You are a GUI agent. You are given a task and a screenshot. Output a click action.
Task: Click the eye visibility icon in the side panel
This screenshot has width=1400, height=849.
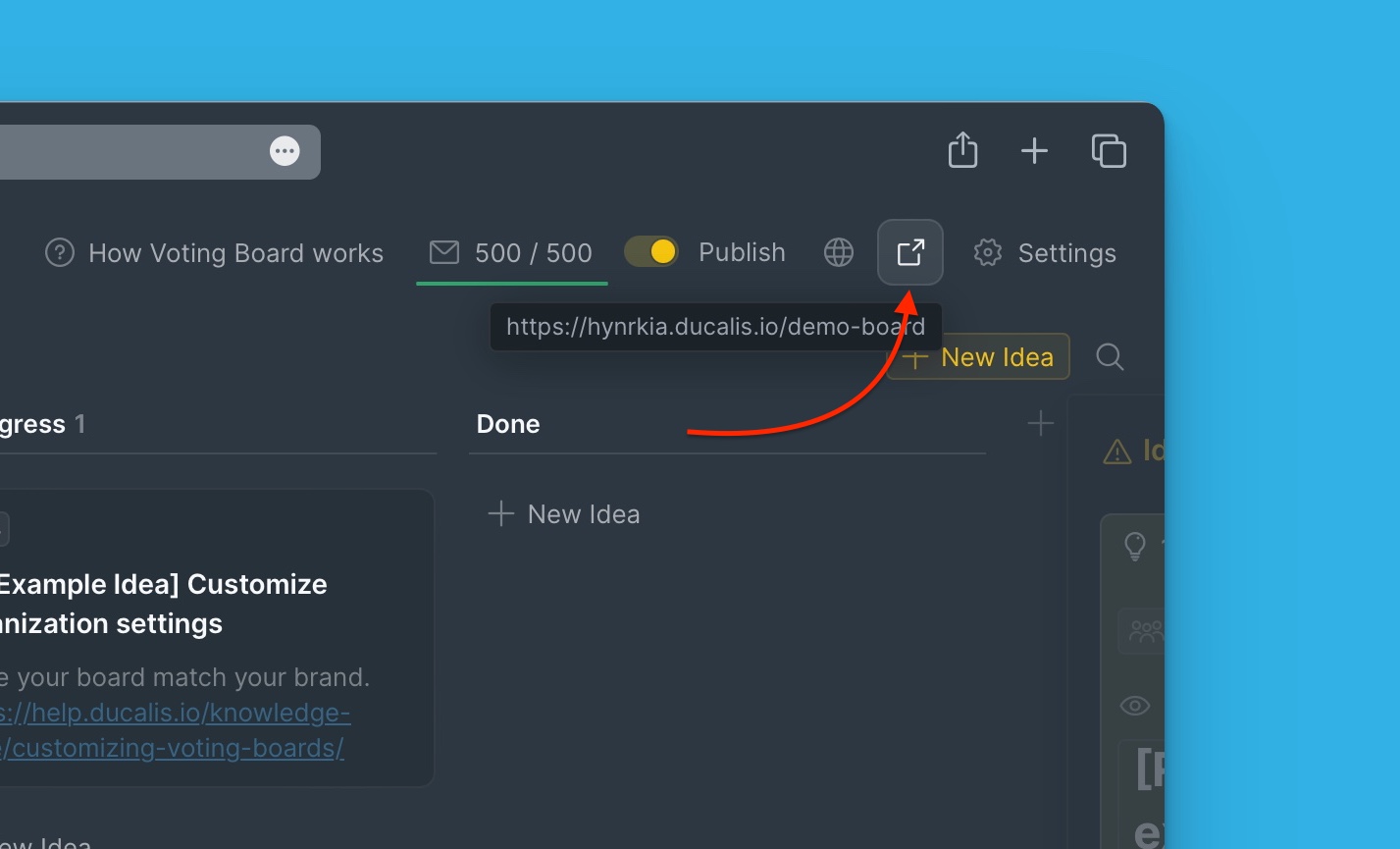1134,705
